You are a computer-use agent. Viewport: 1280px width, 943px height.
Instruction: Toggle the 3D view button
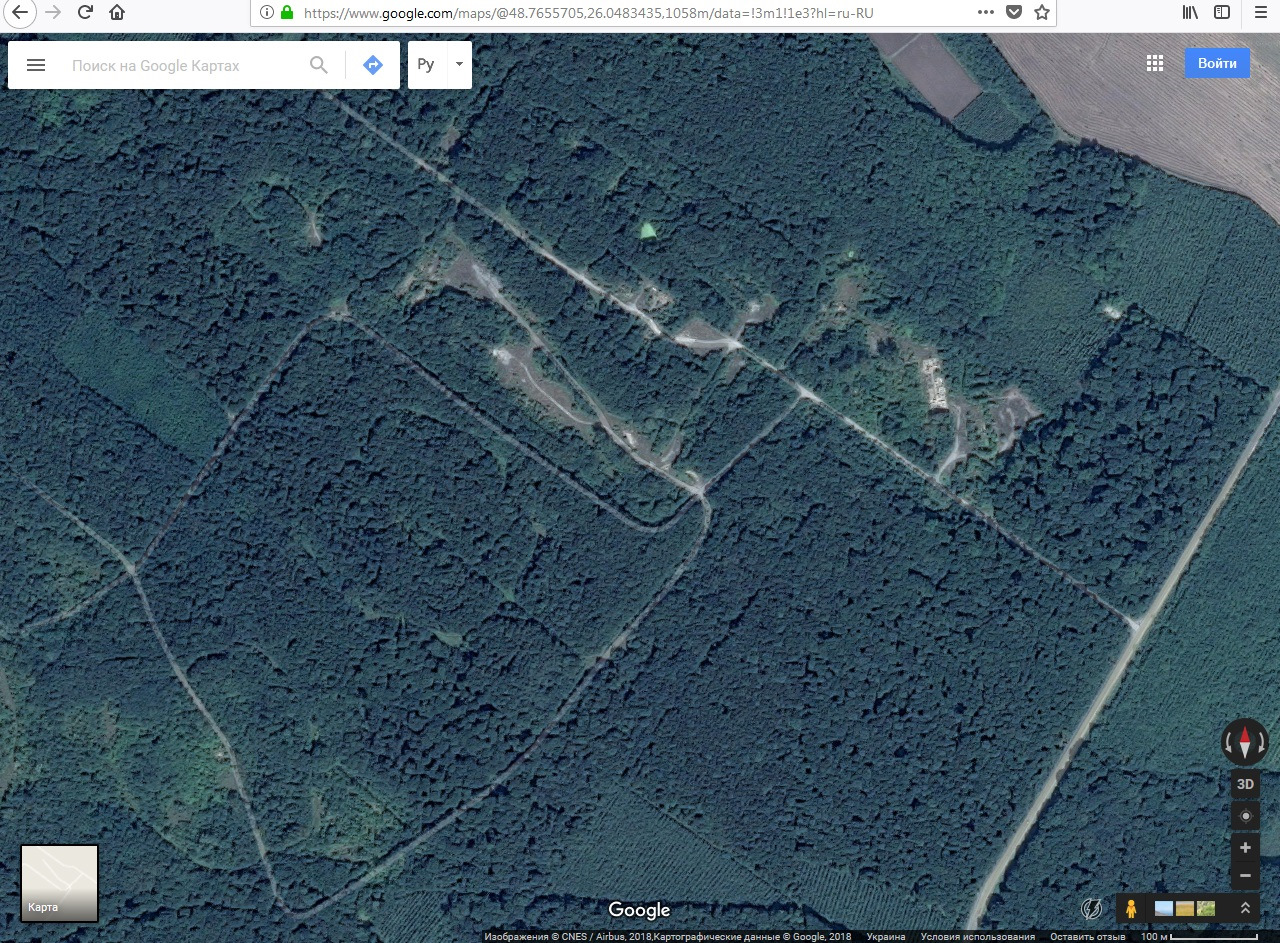[x=1245, y=784]
